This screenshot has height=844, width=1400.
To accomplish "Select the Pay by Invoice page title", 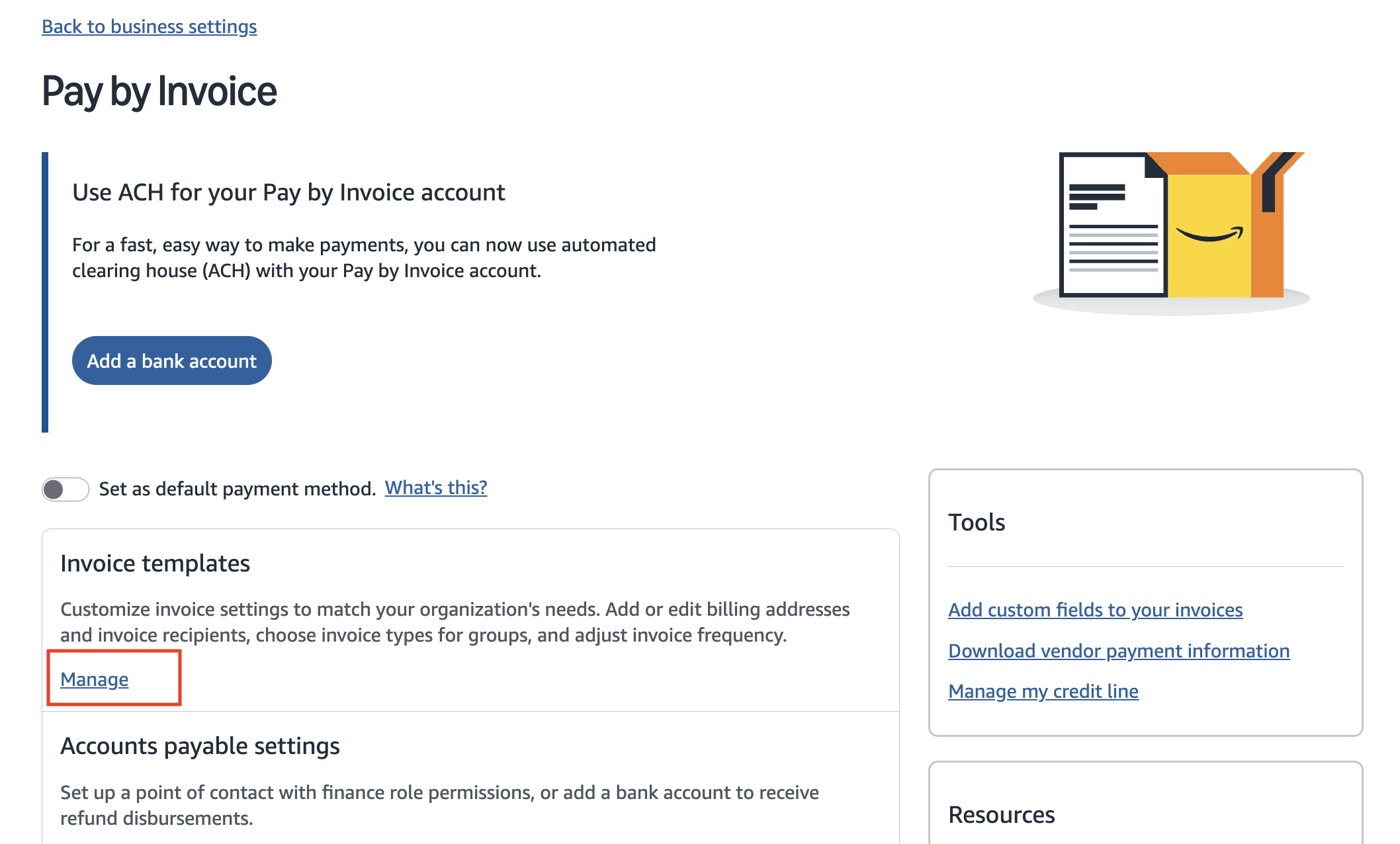I will (159, 91).
